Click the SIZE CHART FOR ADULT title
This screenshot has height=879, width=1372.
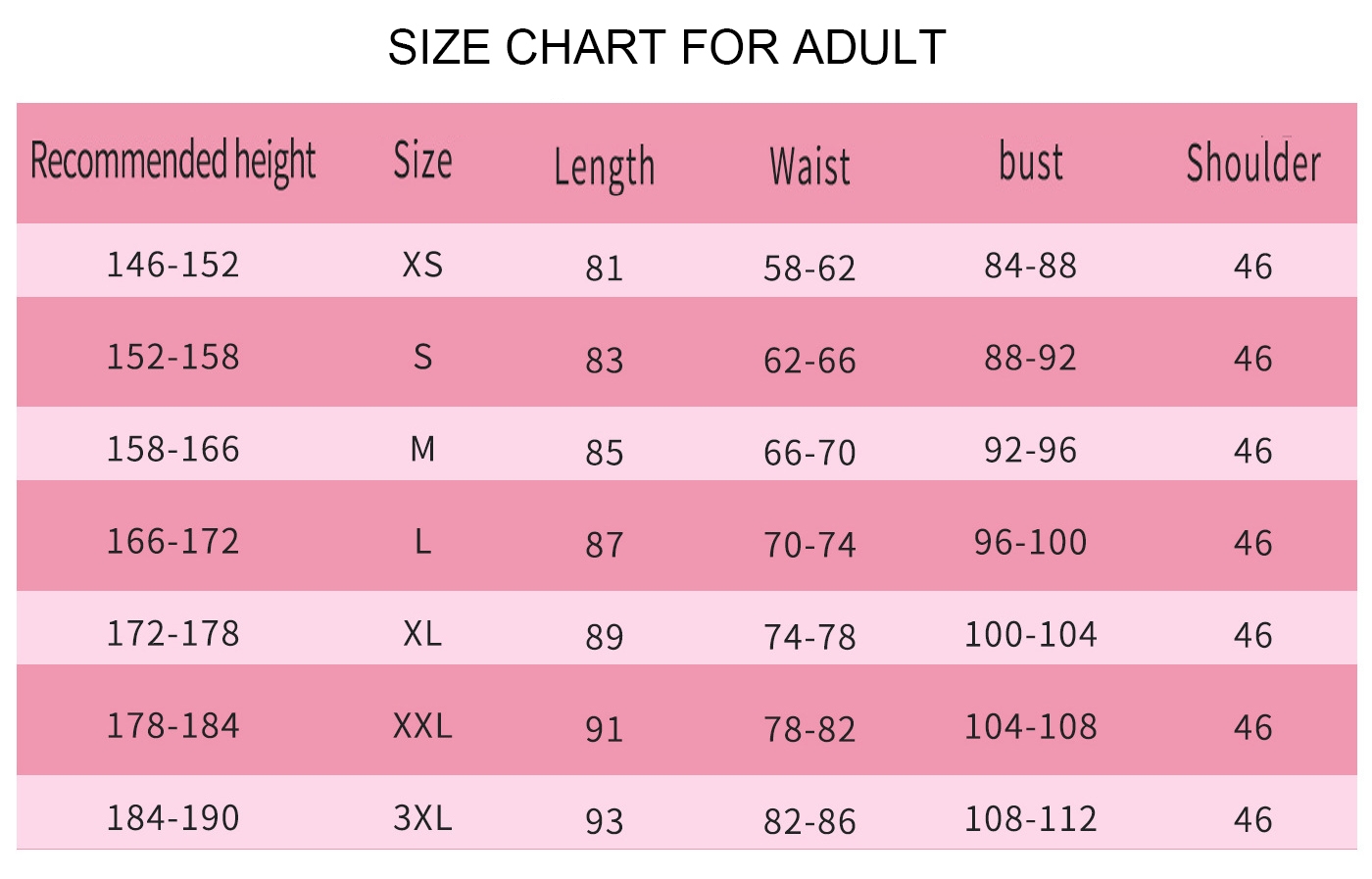(666, 47)
